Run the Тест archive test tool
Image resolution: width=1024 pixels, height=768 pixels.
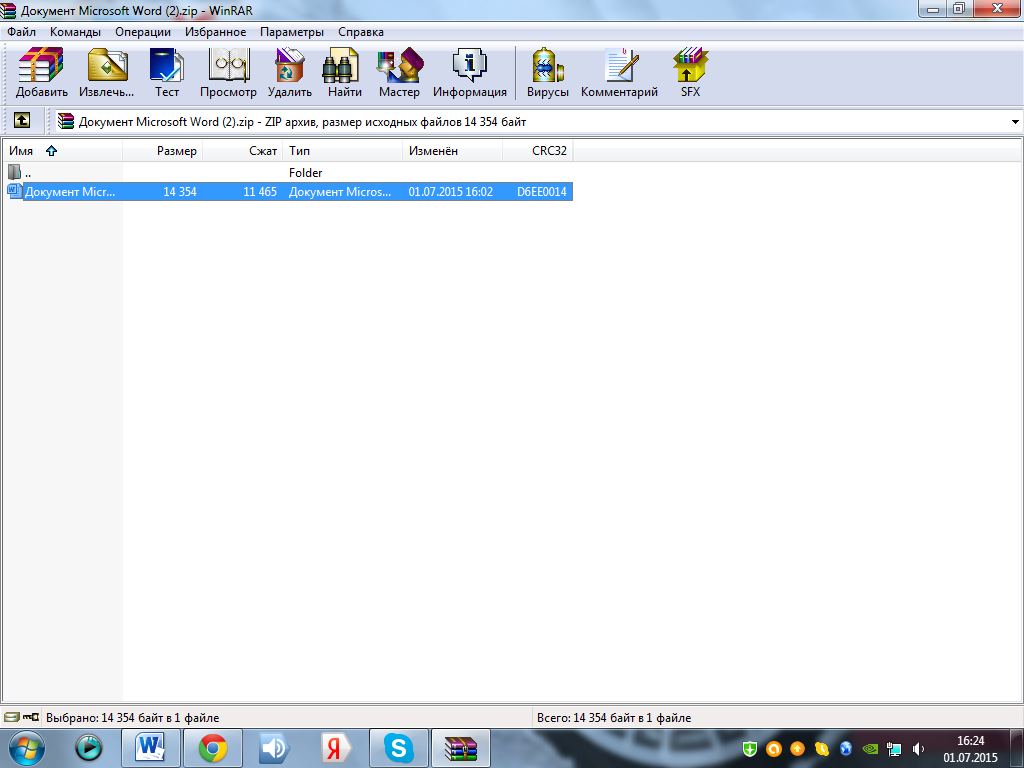[167, 72]
